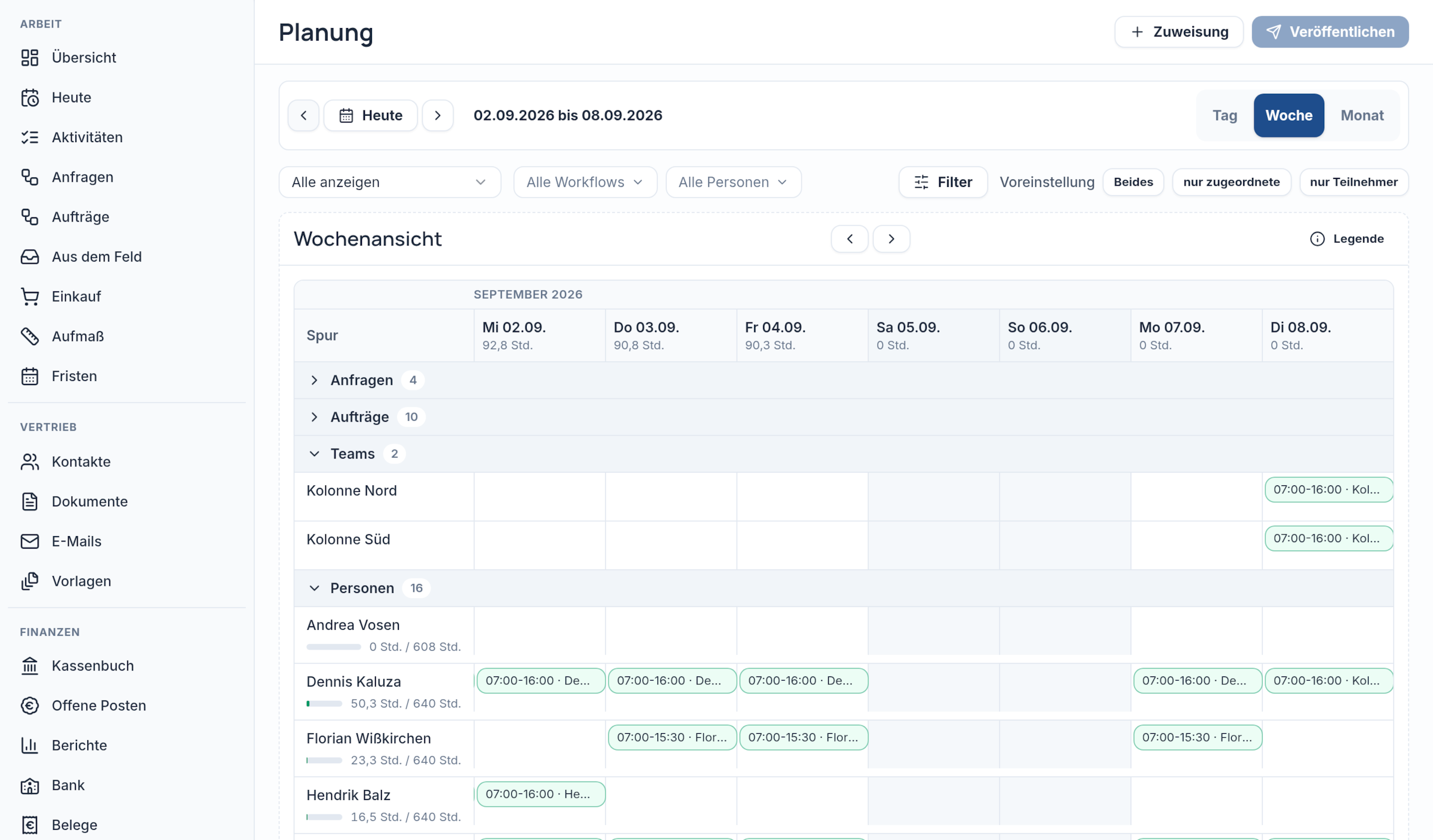Open Florian Wißkirchen Do 03.09. shift
This screenshot has width=1433, height=840.
coord(672,737)
